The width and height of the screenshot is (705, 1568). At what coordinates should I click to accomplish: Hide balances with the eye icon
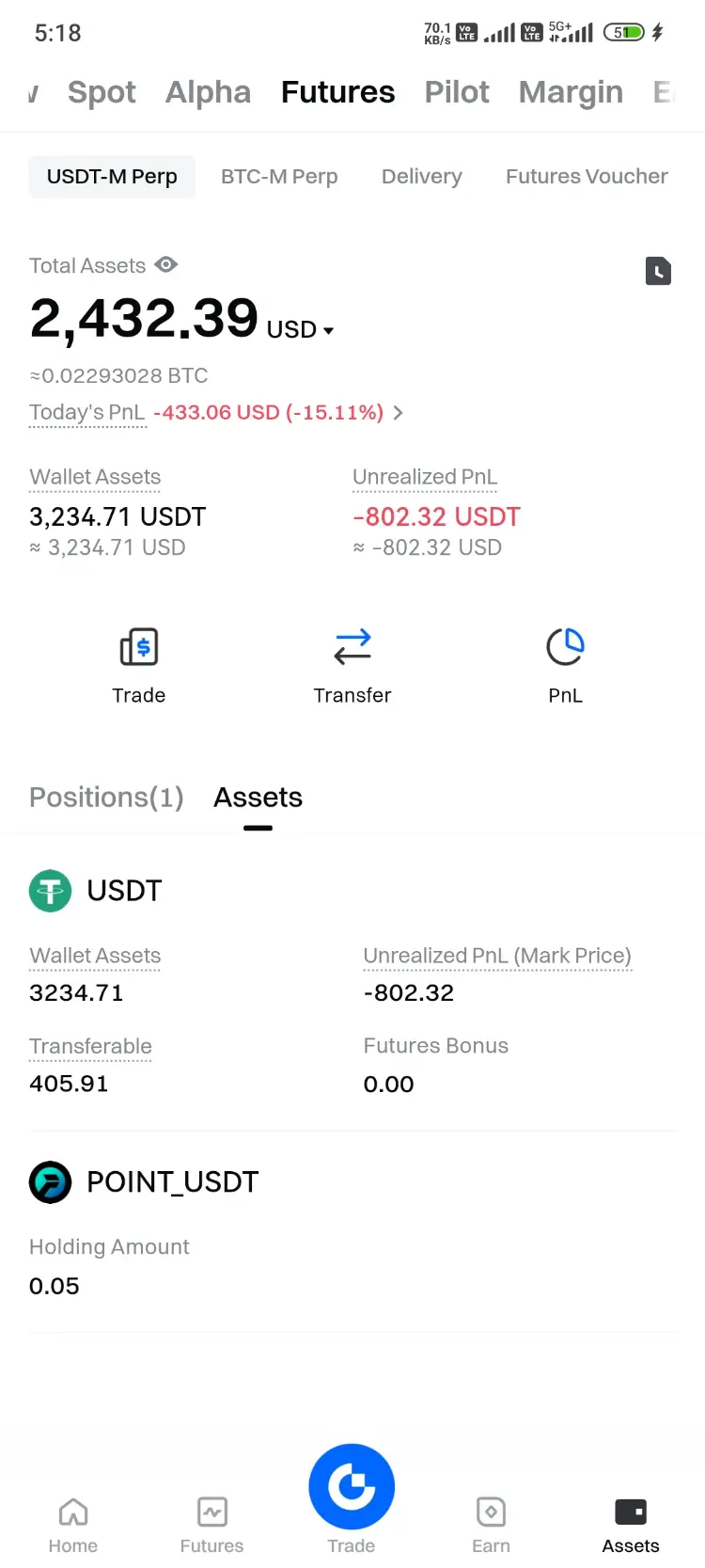click(166, 265)
